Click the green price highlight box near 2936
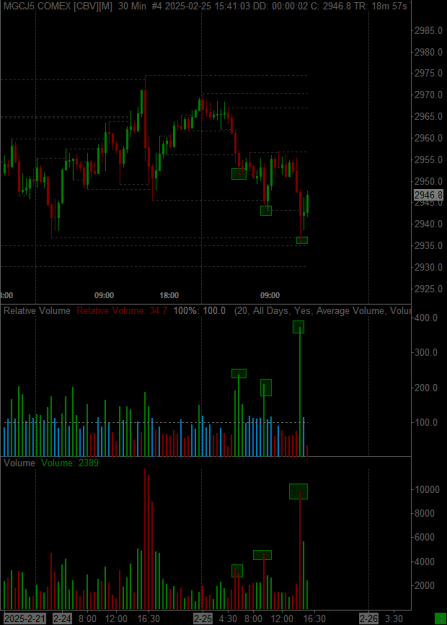Screen dimensions: 447x625 pyautogui.click(x=302, y=240)
